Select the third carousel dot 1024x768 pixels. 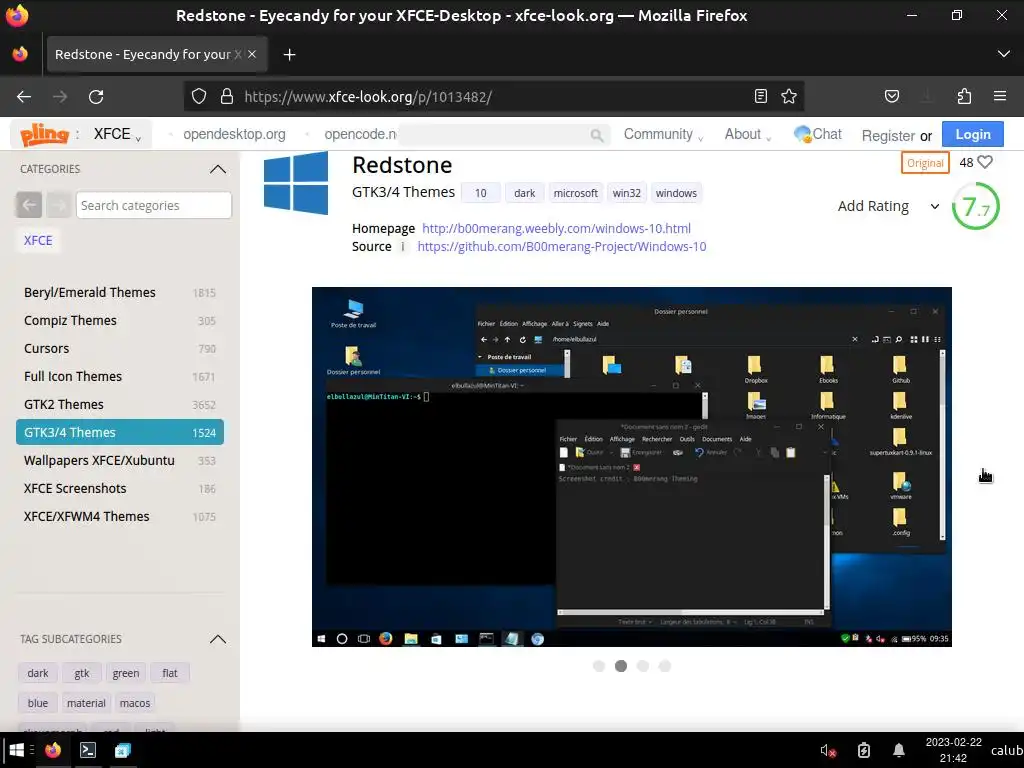click(643, 666)
